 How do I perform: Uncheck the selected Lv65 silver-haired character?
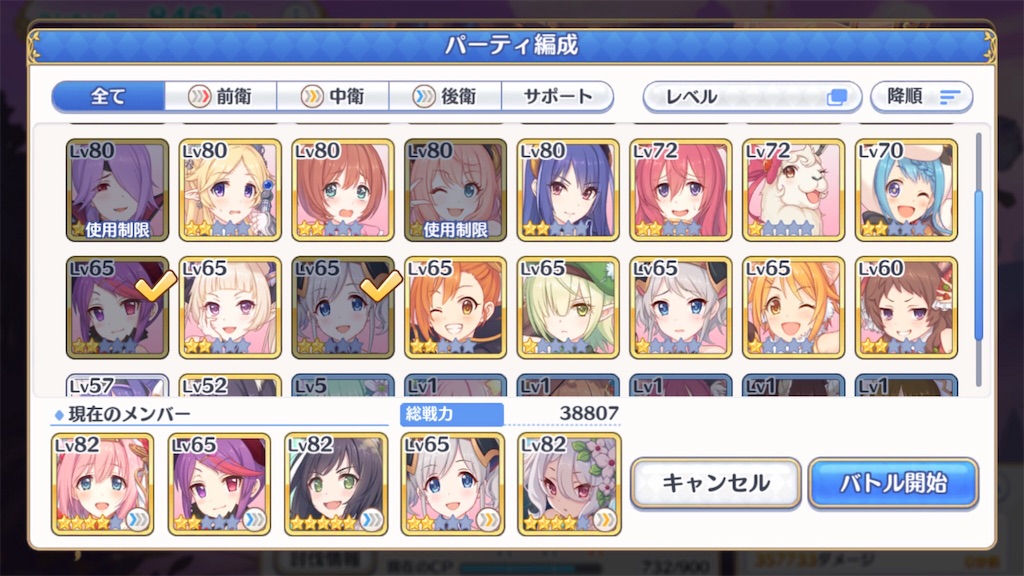point(343,308)
